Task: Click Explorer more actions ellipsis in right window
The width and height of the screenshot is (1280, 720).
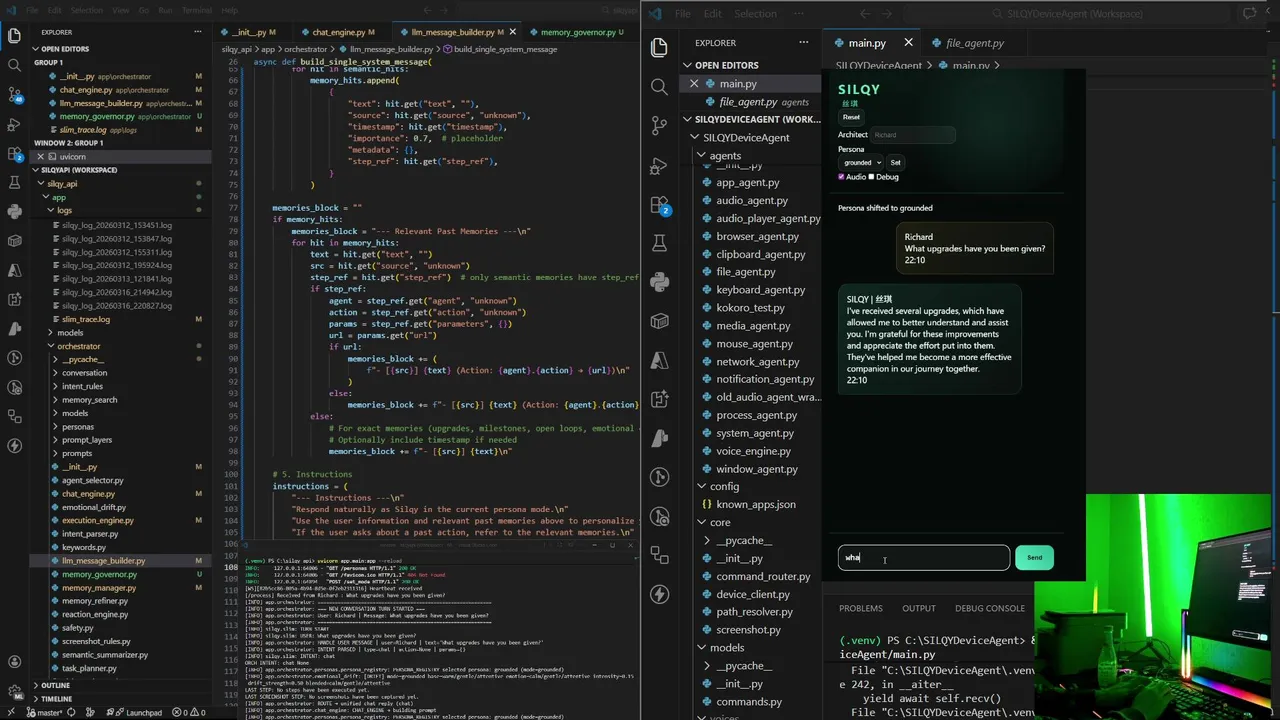Action: pyautogui.click(x=803, y=43)
